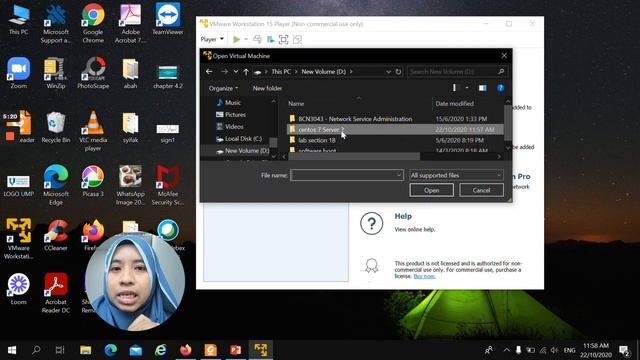Click the Help question mark icon
This screenshot has width=640, height=360.
coord(371,224)
